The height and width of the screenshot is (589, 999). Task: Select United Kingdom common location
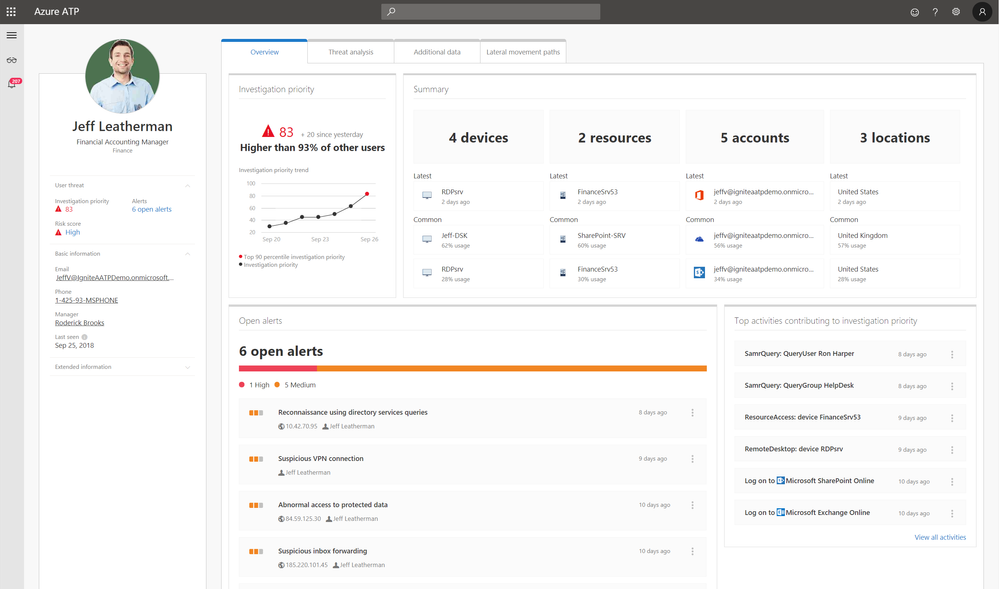click(895, 240)
